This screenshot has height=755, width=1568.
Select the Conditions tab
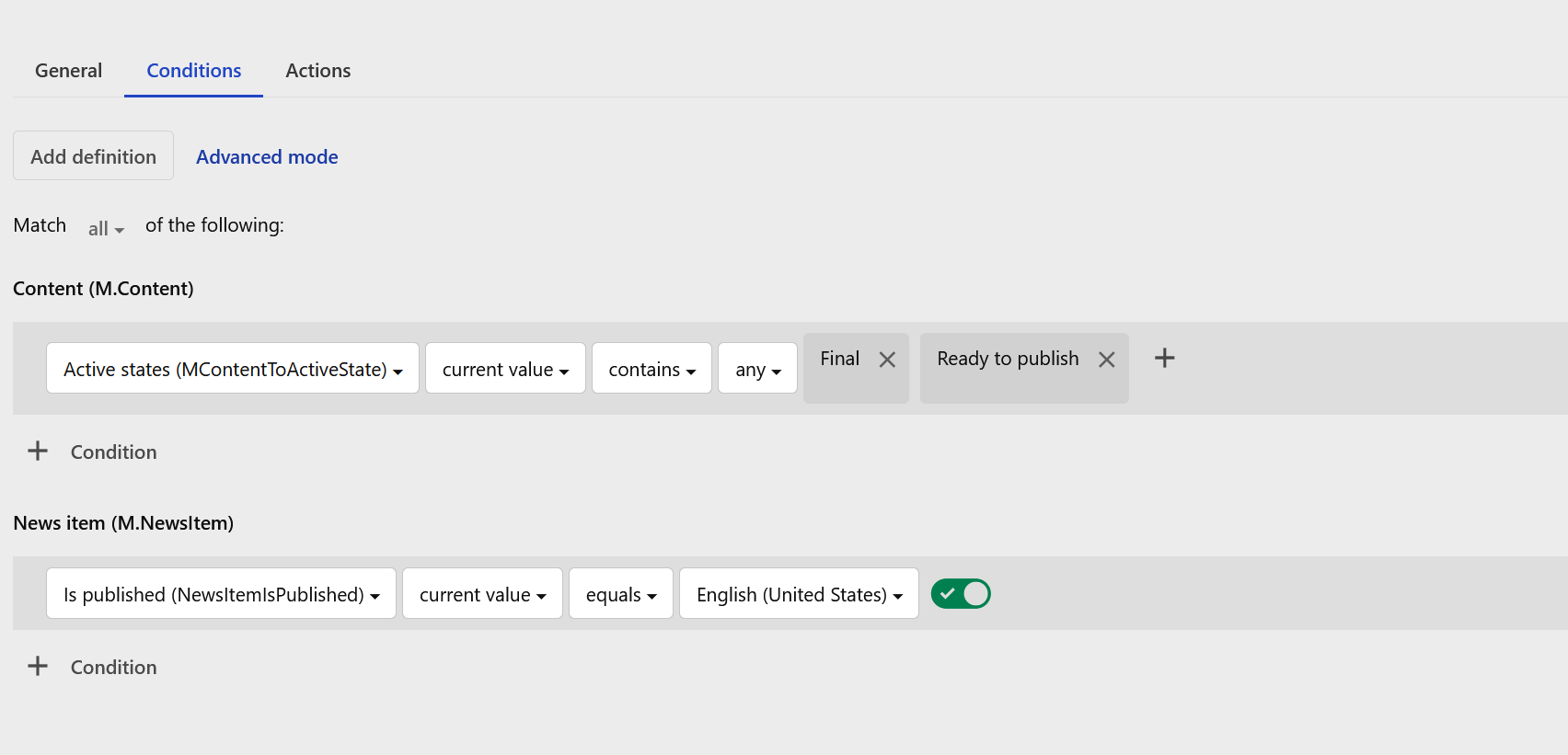pyautogui.click(x=193, y=71)
